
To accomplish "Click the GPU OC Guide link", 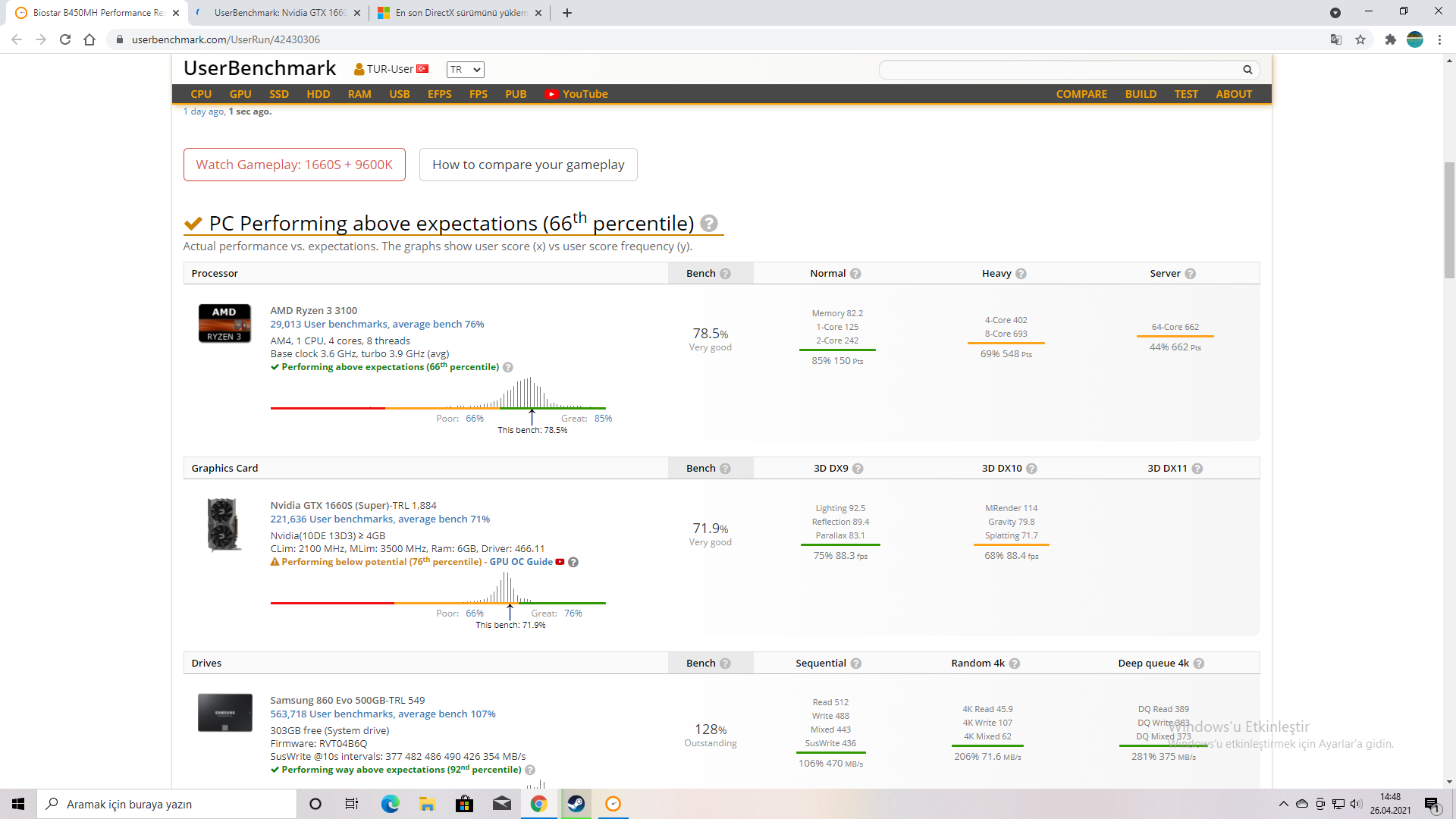I will tap(521, 562).
